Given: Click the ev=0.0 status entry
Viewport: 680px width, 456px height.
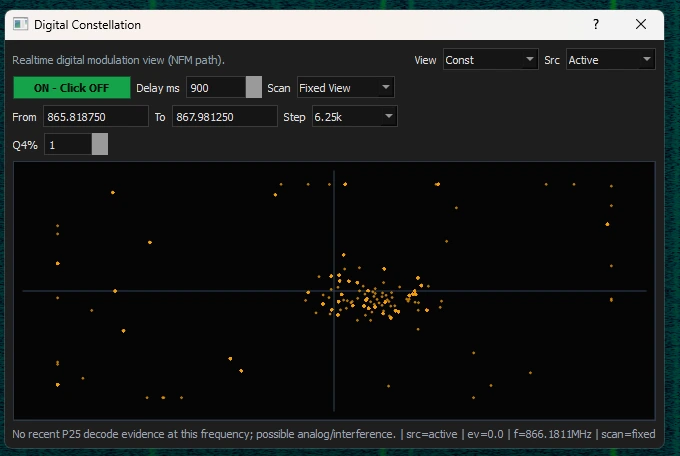Looking at the screenshot, I should 485,434.
